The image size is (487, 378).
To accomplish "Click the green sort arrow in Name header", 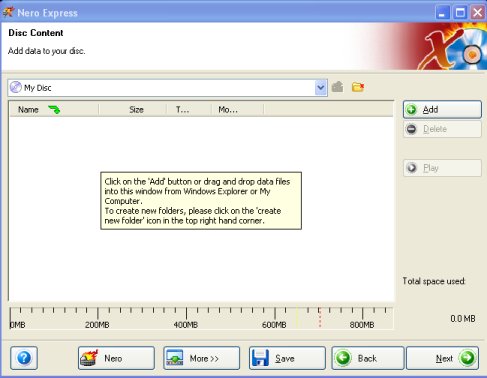I will [54, 109].
